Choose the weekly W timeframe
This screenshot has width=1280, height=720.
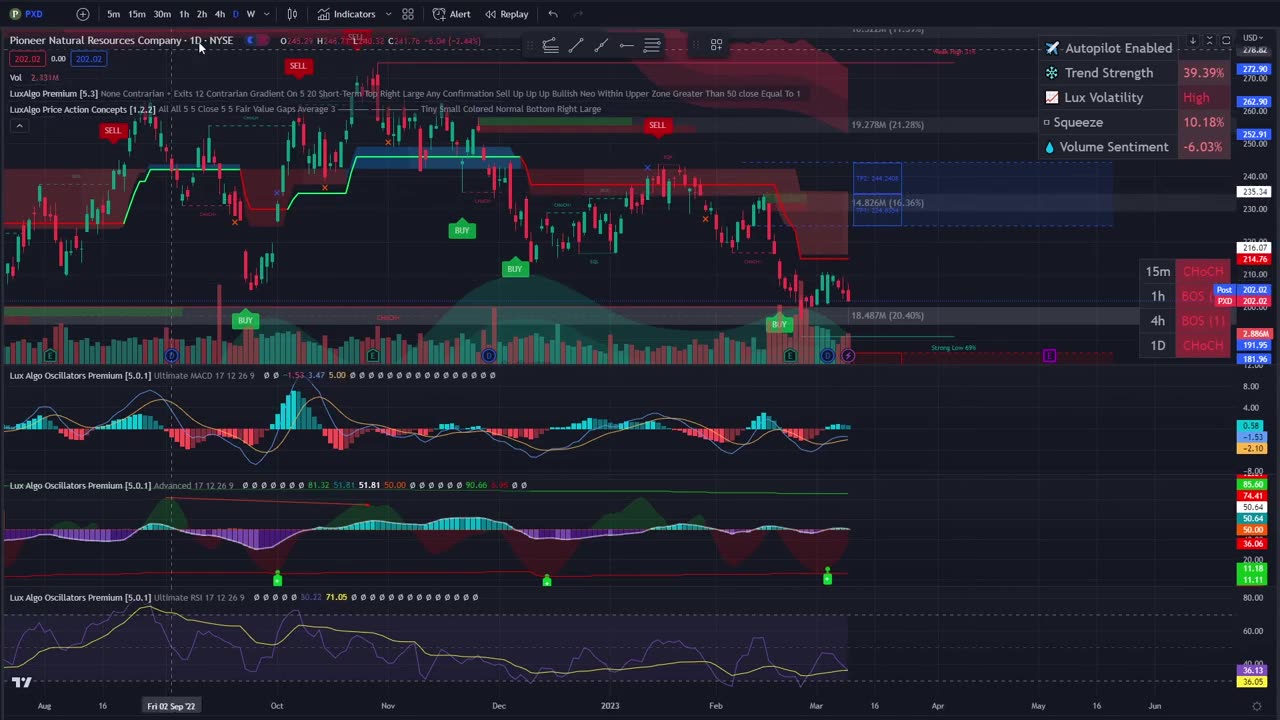251,14
